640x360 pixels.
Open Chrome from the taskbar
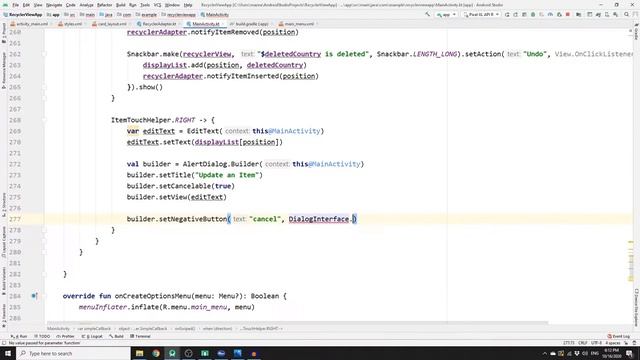[156, 353]
